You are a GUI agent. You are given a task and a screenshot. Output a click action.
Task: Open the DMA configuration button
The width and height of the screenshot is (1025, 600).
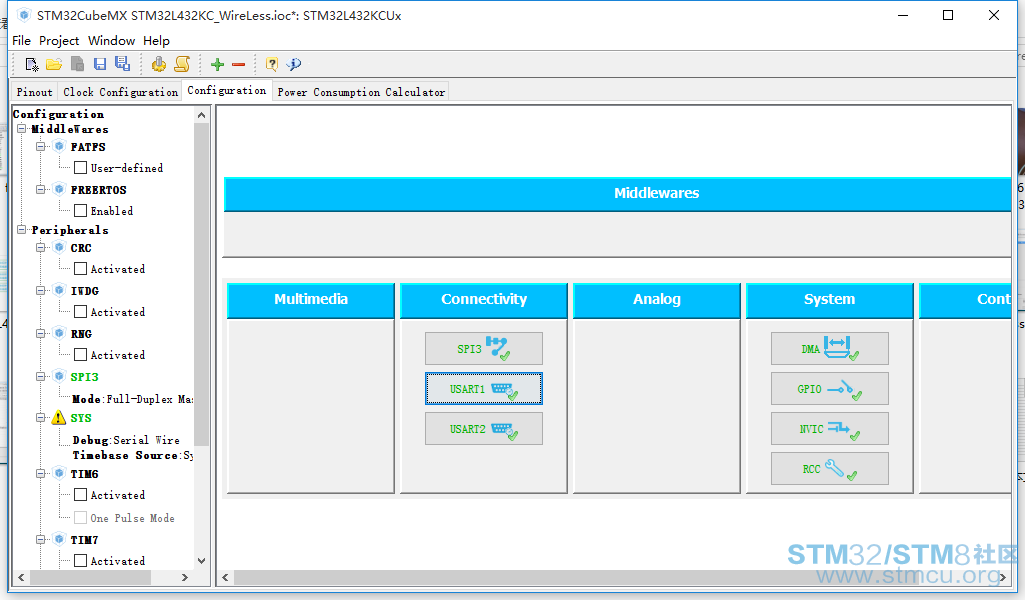[830, 348]
